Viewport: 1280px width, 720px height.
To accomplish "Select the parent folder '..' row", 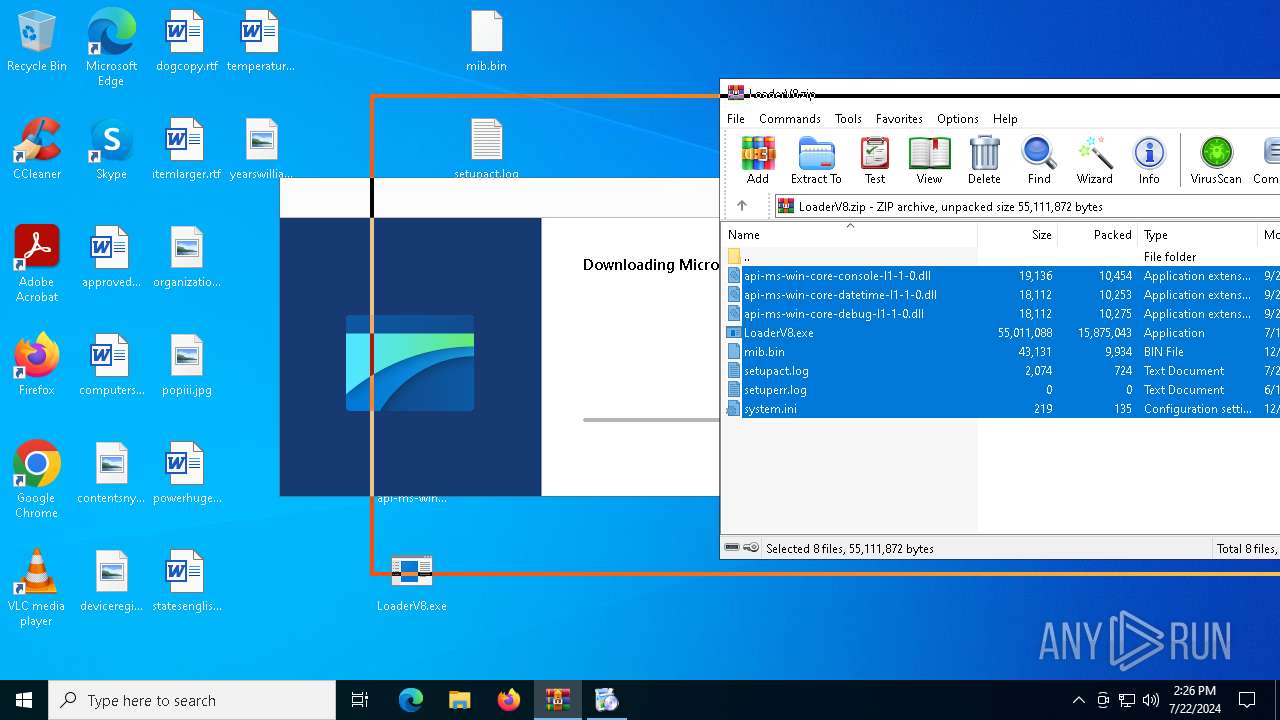I will (1000, 257).
